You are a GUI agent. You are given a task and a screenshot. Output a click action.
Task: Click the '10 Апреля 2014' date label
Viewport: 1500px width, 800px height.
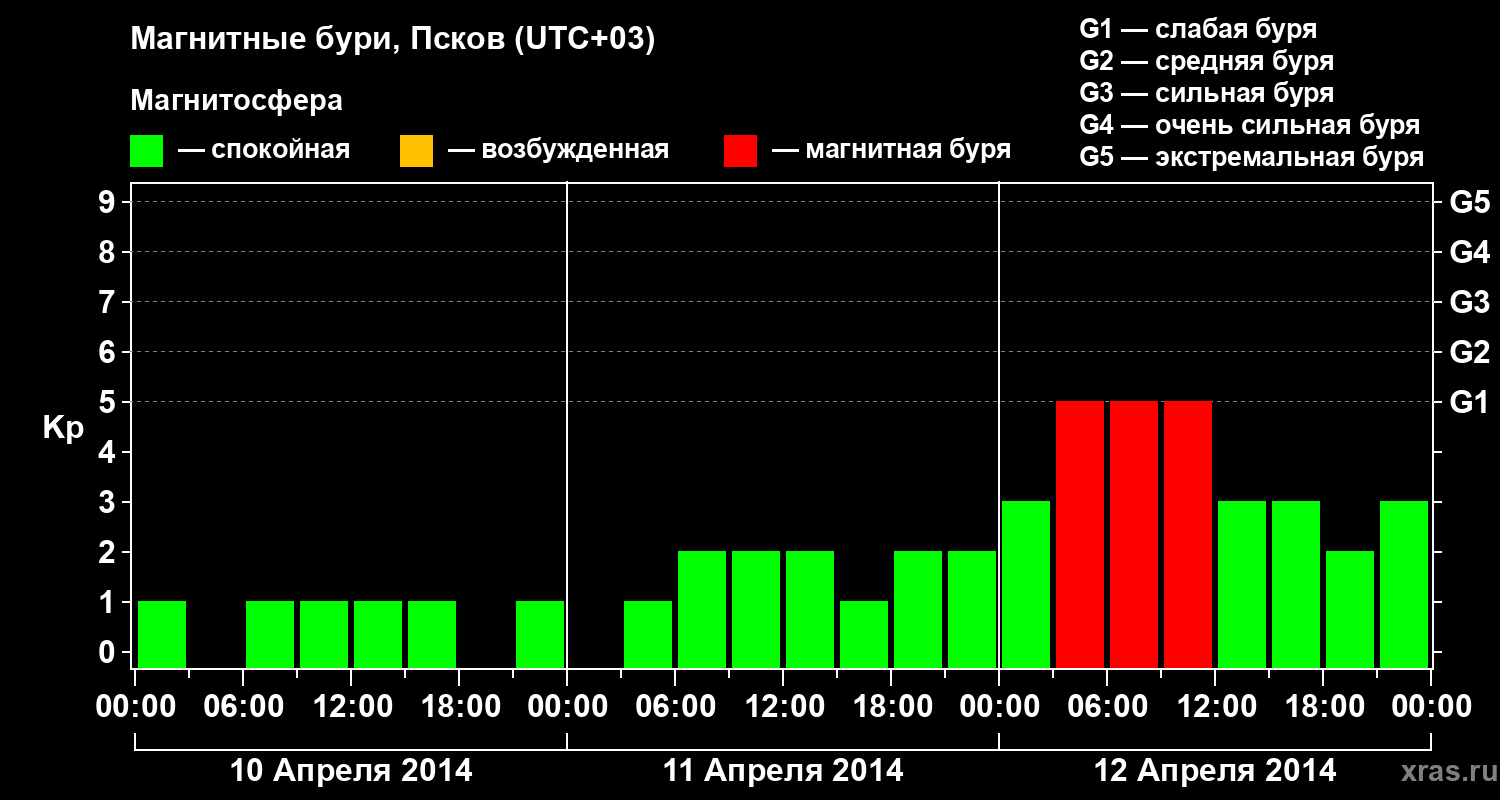pos(351,771)
